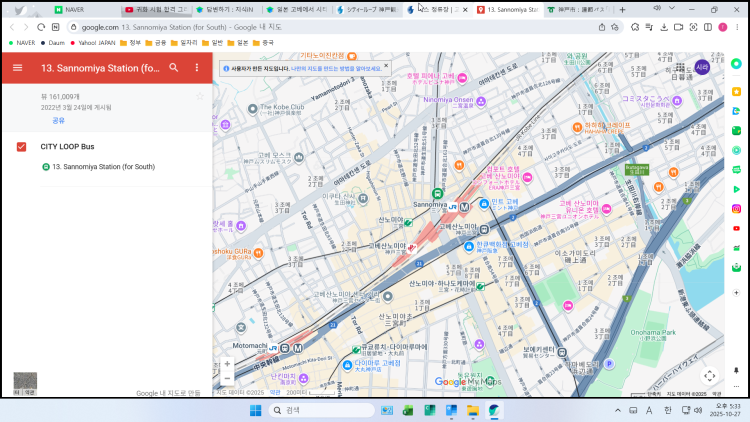Click the Sannomiya green bus stop marker
This screenshot has width=750, height=422.
[437, 193]
